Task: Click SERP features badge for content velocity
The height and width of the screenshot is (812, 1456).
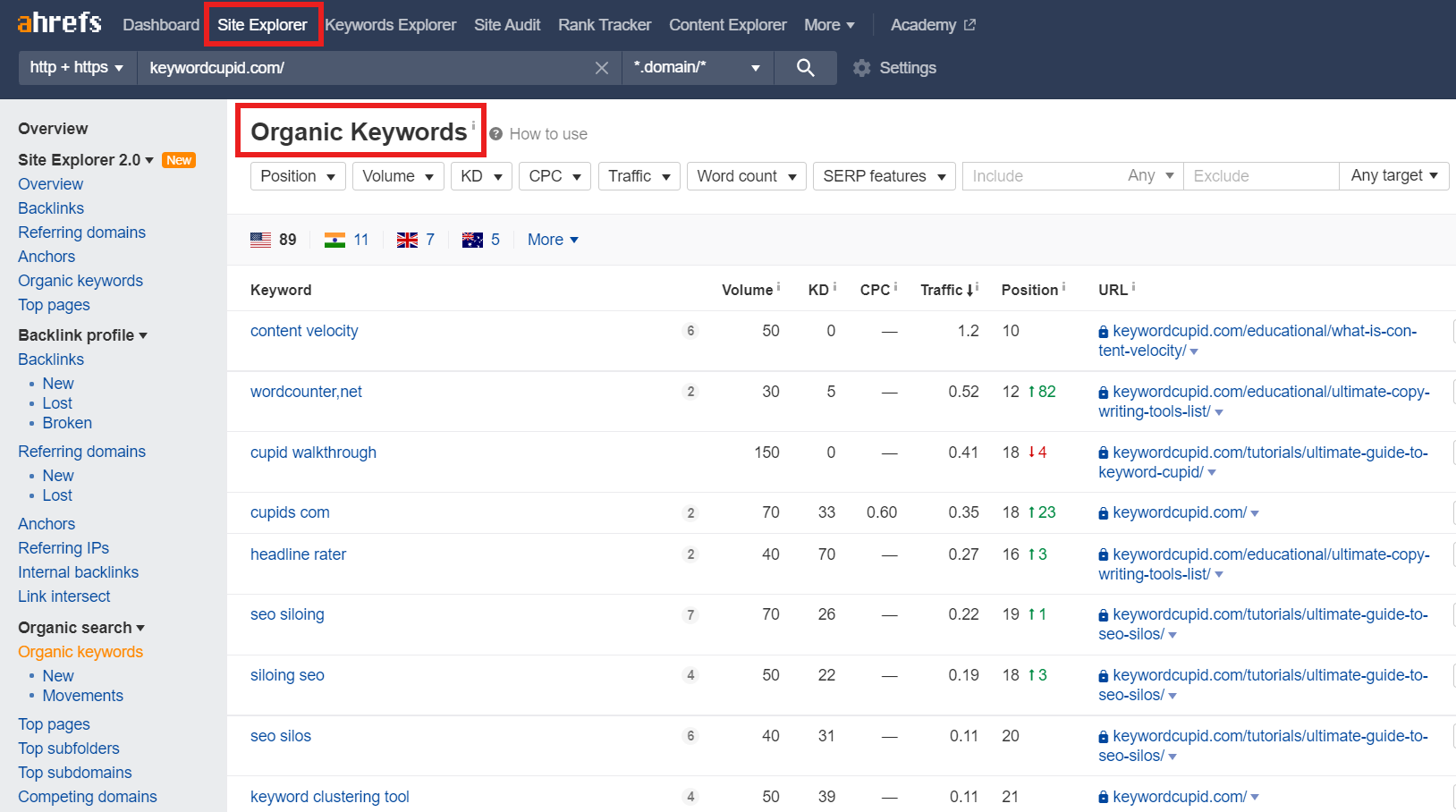Action: point(690,331)
